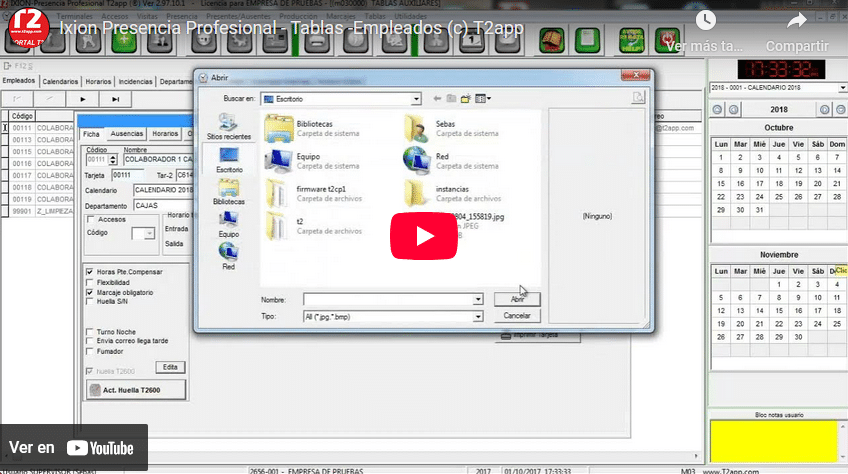Select the instancias folder

(x=453, y=193)
